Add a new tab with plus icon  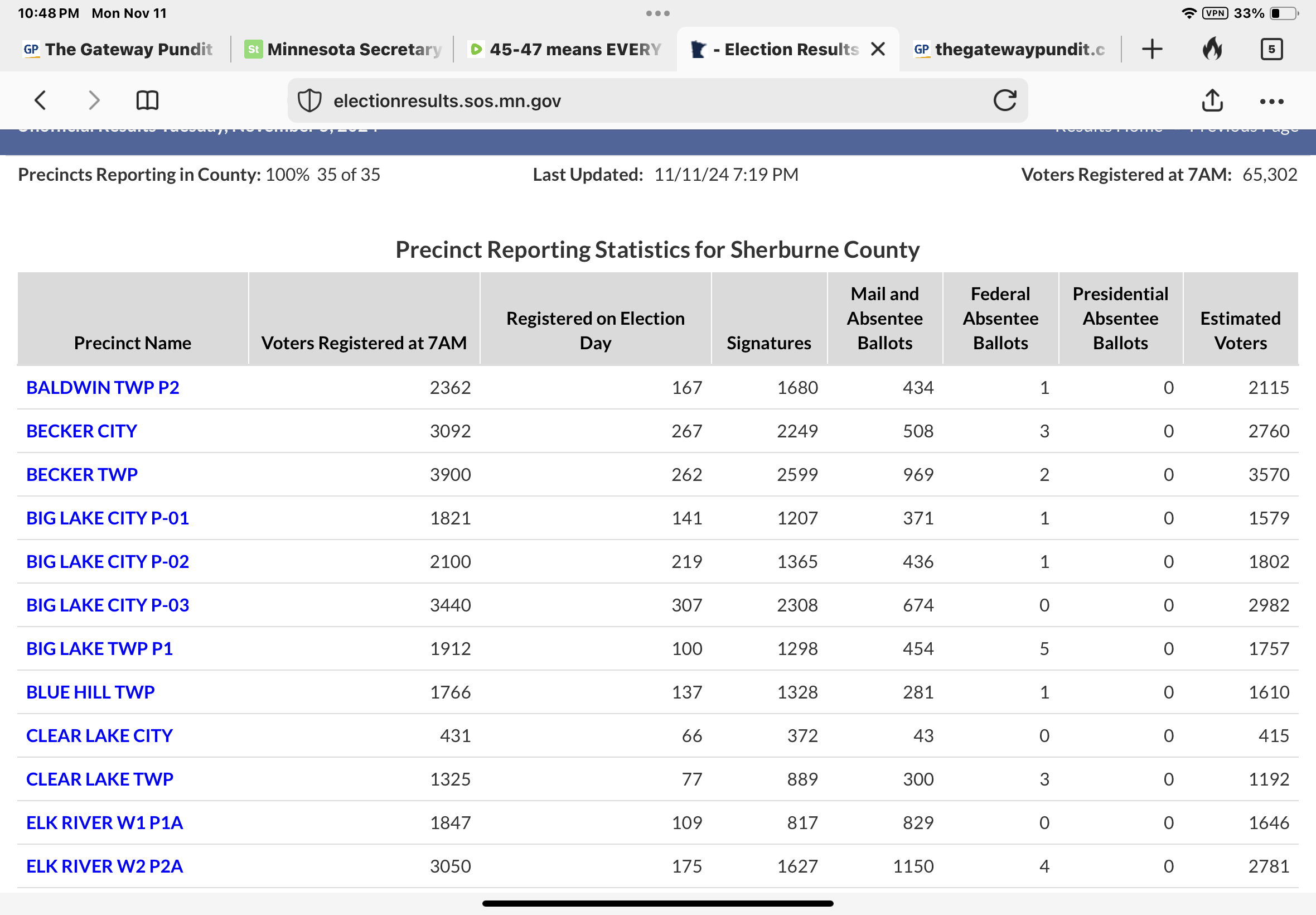click(x=1151, y=49)
